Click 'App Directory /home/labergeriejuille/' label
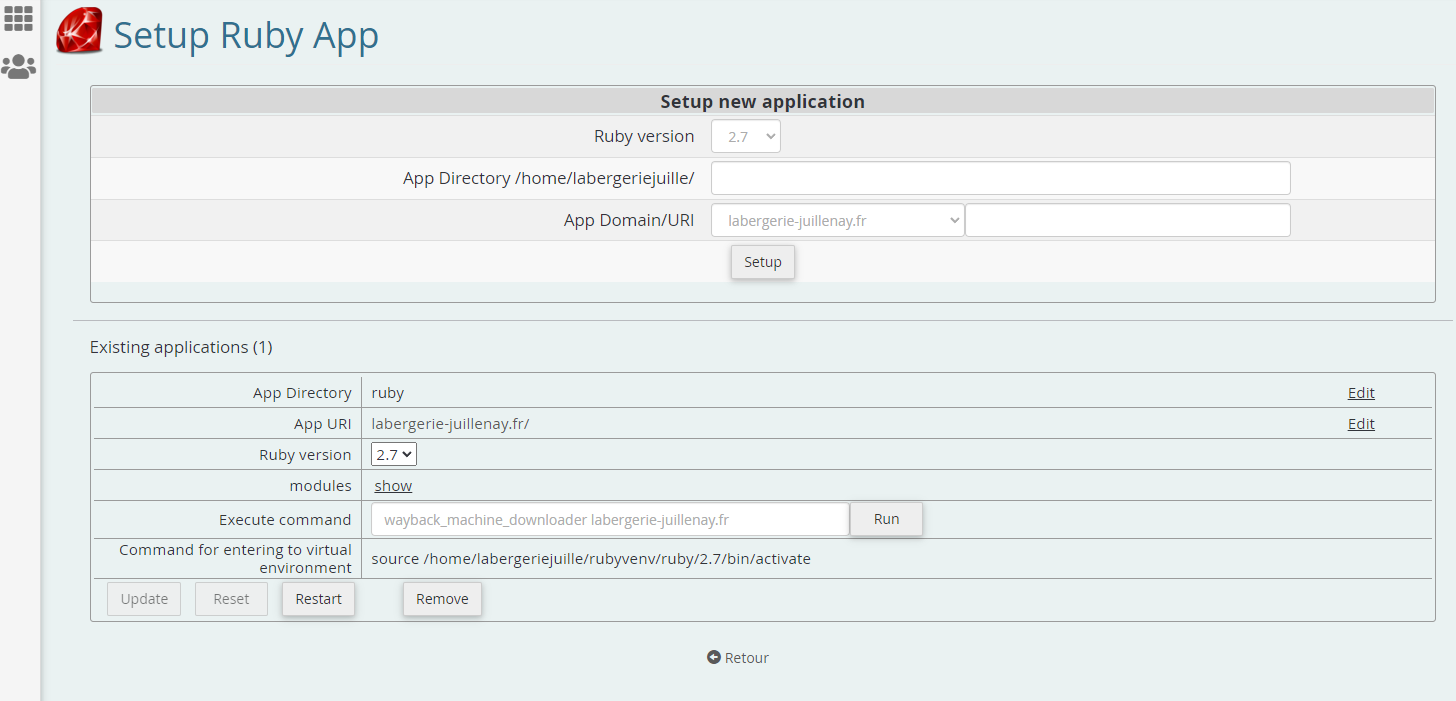 (x=549, y=178)
